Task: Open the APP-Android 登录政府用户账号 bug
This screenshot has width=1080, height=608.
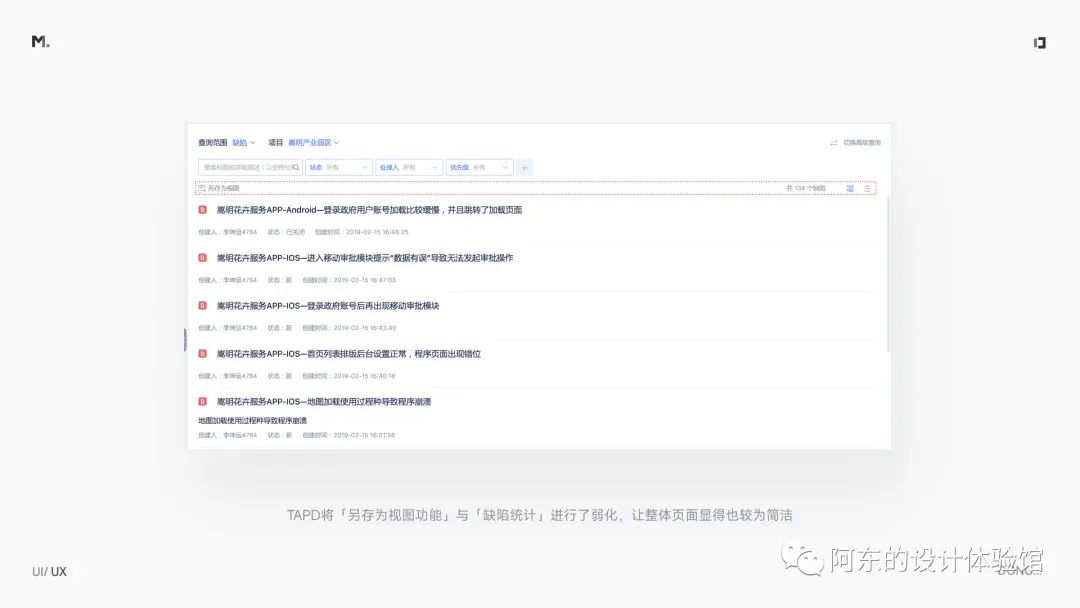Action: [369, 210]
